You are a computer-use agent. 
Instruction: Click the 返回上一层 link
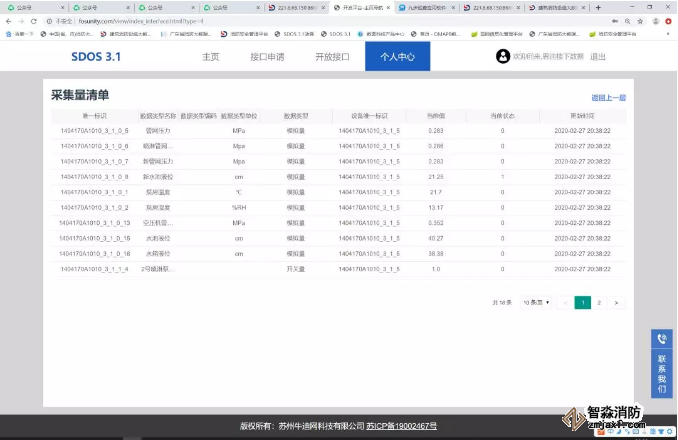point(608,98)
